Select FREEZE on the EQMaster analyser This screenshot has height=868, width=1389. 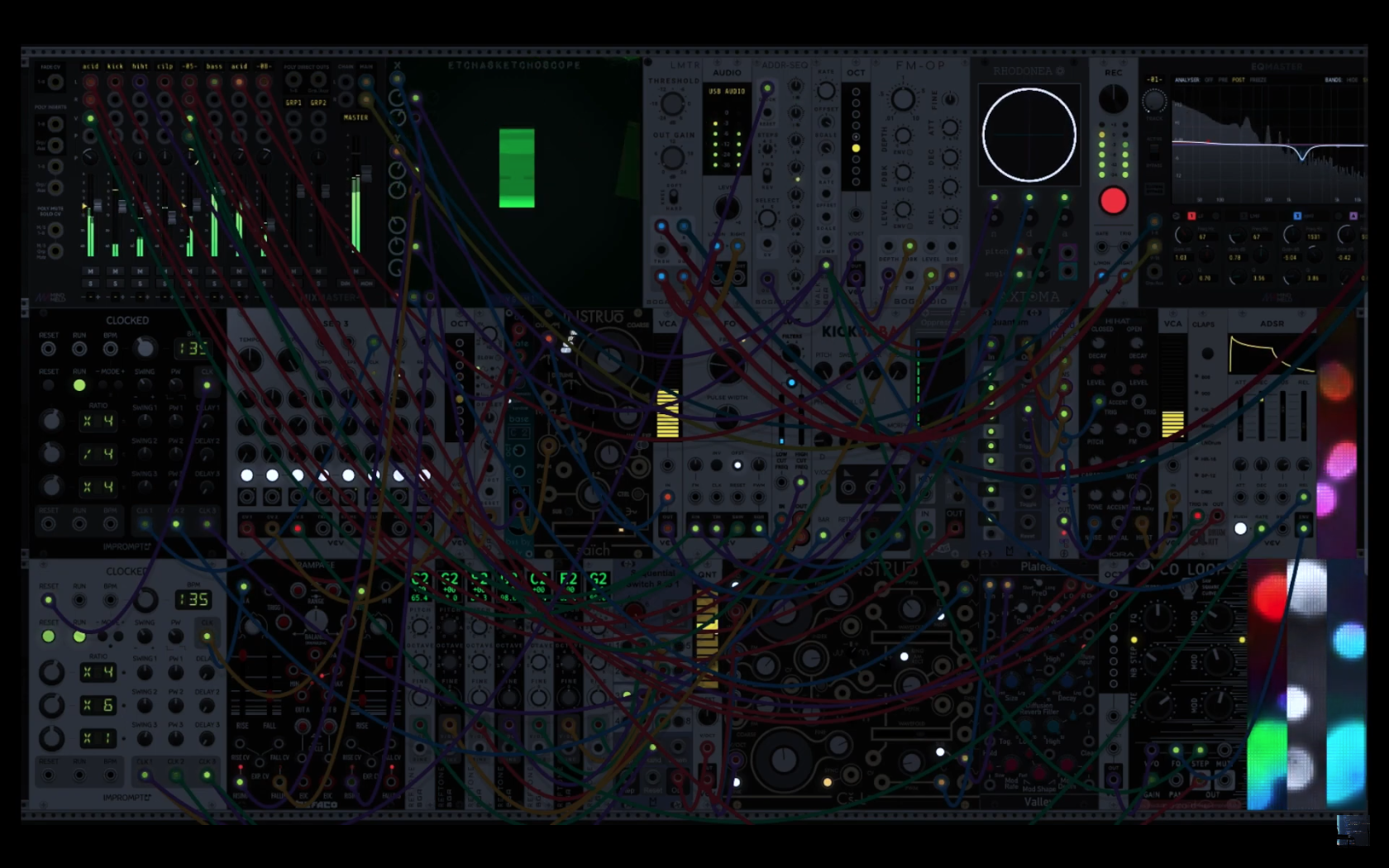pos(1258,80)
